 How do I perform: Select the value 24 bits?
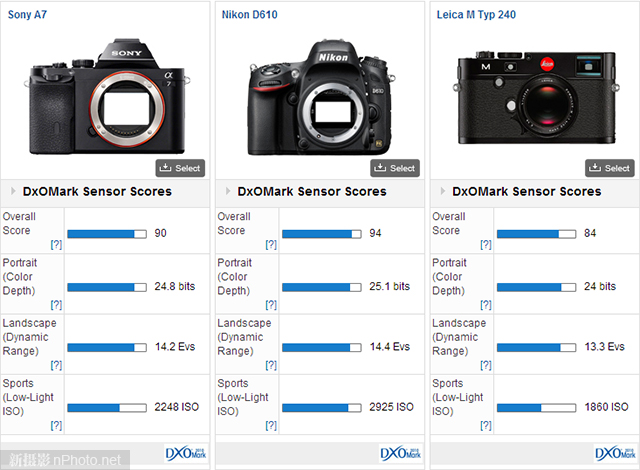(600, 286)
